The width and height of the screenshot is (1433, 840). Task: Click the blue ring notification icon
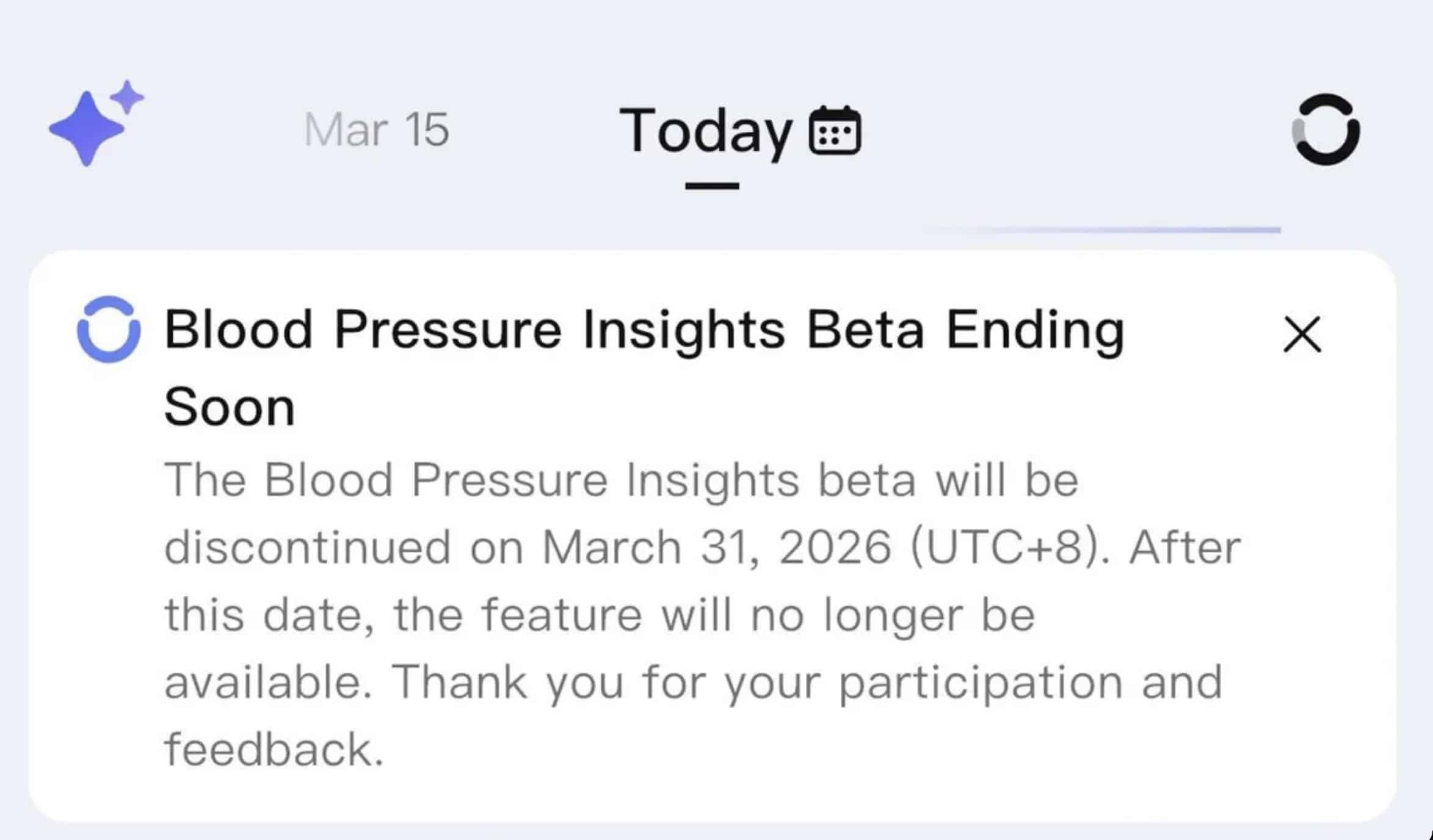[x=109, y=329]
